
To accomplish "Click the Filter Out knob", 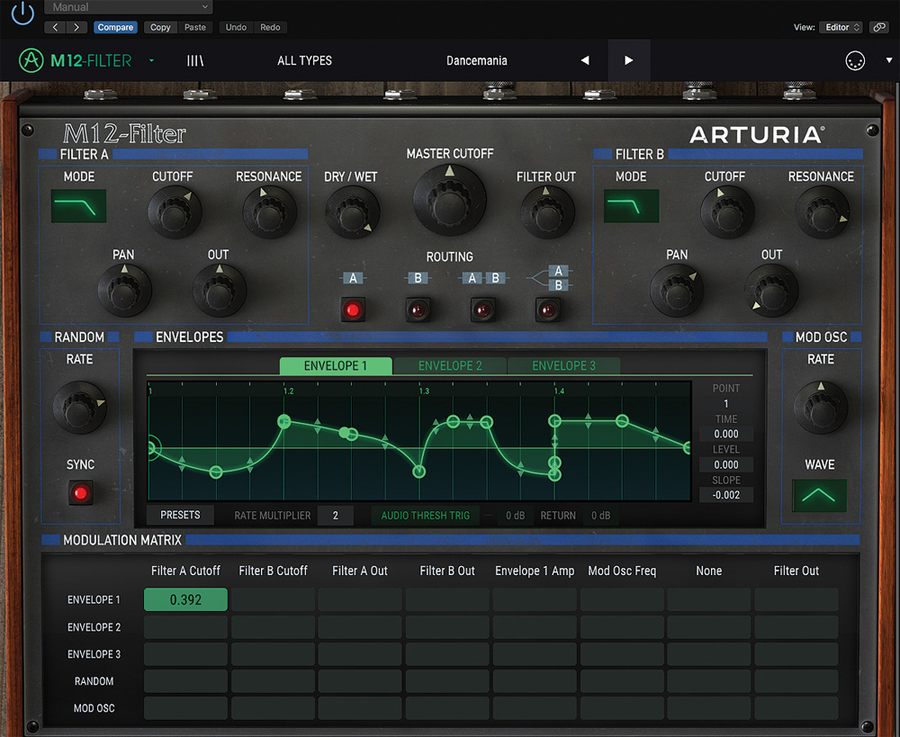I will [x=547, y=212].
